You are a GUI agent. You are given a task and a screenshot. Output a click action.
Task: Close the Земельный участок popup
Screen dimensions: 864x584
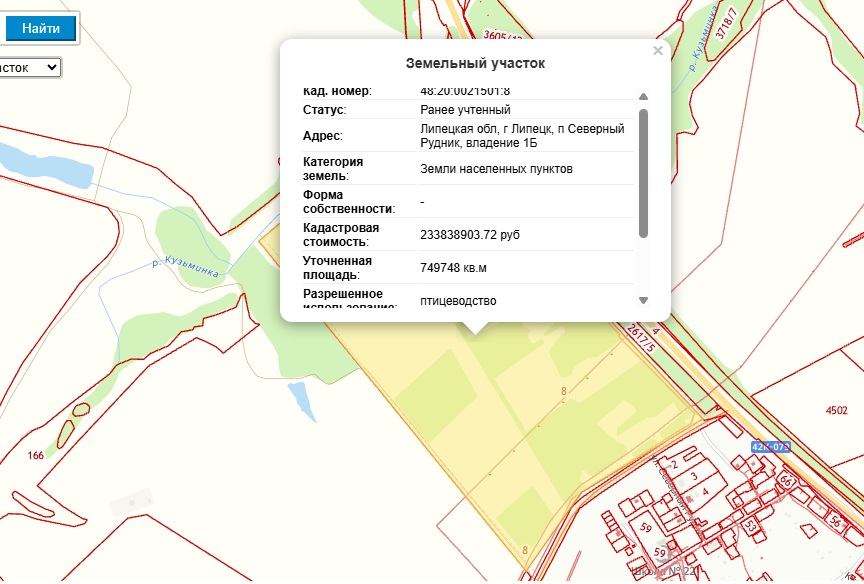(x=657, y=51)
